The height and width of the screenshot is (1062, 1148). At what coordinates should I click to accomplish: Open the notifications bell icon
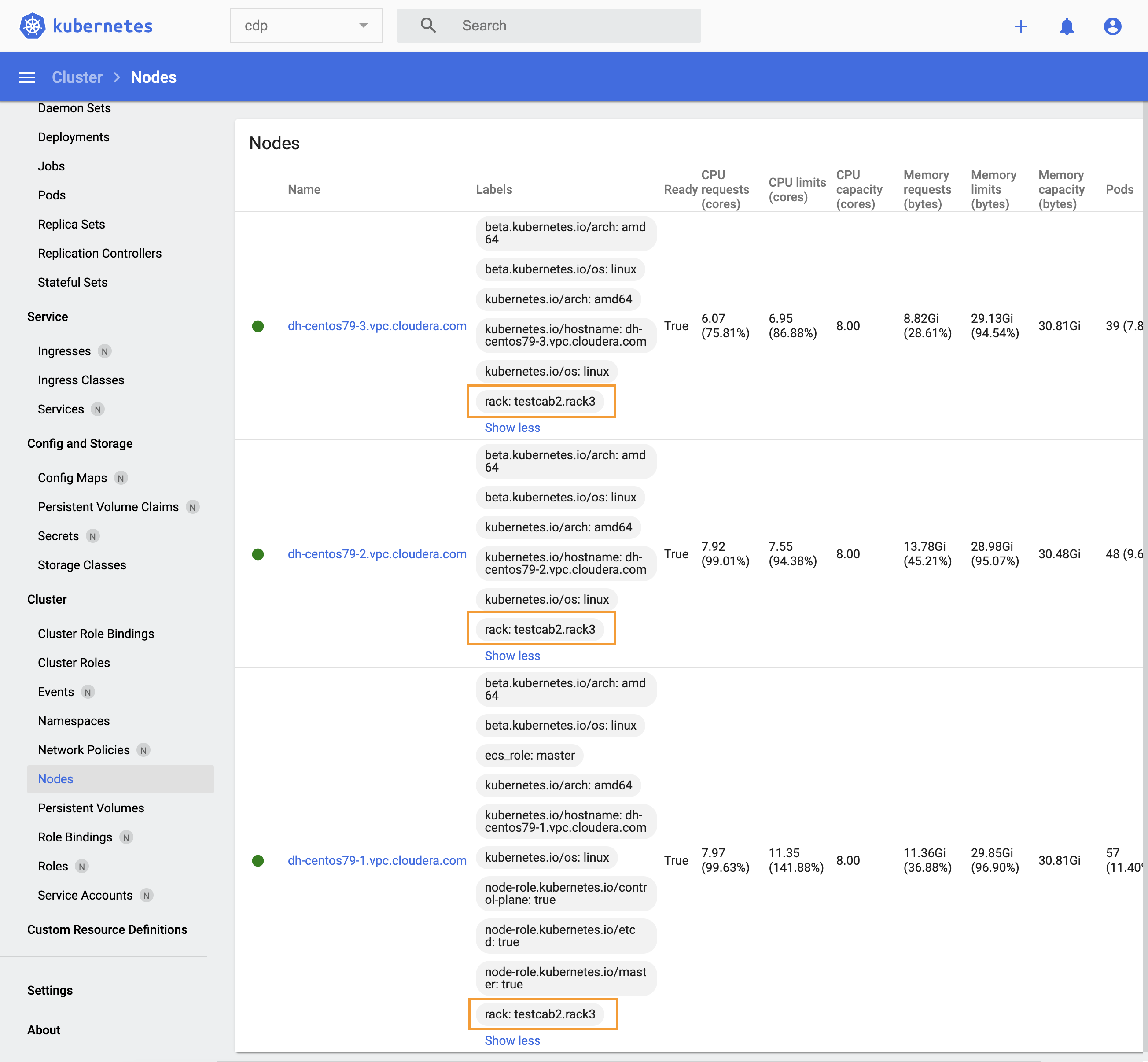(1067, 26)
